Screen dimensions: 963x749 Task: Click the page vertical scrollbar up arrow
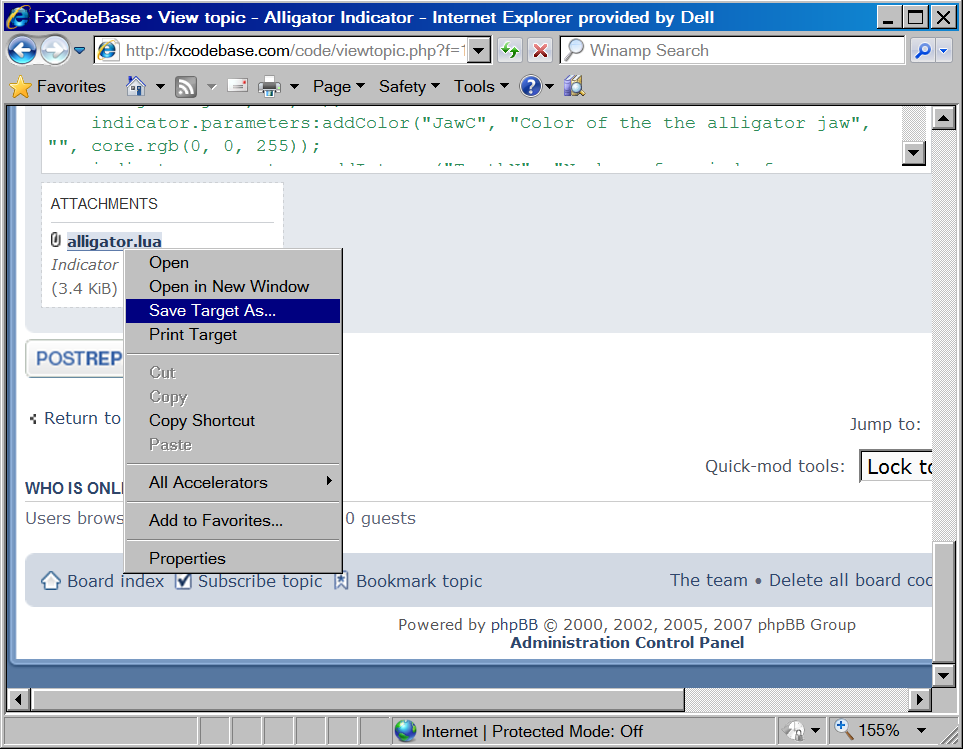(x=943, y=117)
